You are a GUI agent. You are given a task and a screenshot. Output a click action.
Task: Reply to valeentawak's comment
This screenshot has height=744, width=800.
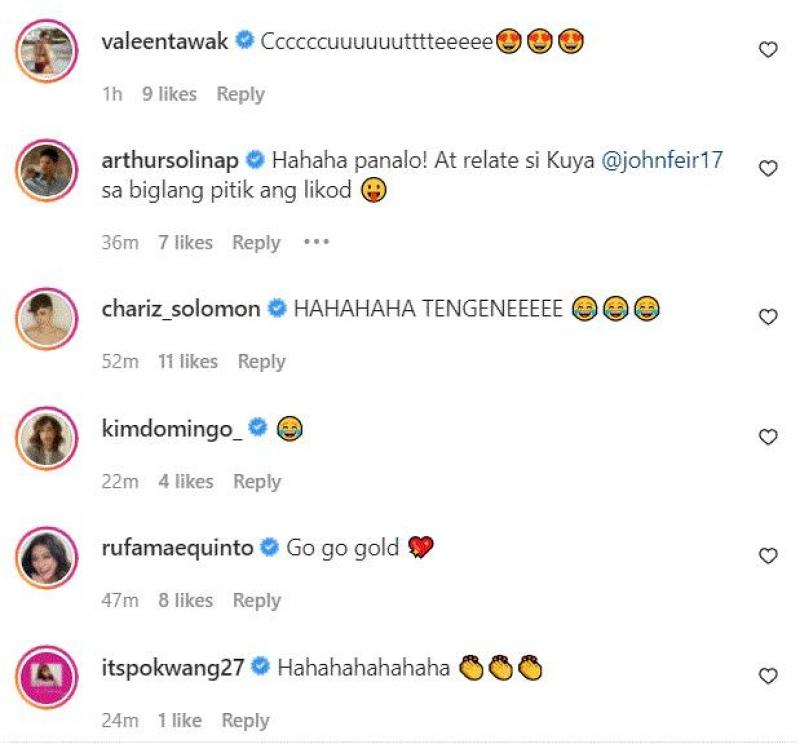240,94
